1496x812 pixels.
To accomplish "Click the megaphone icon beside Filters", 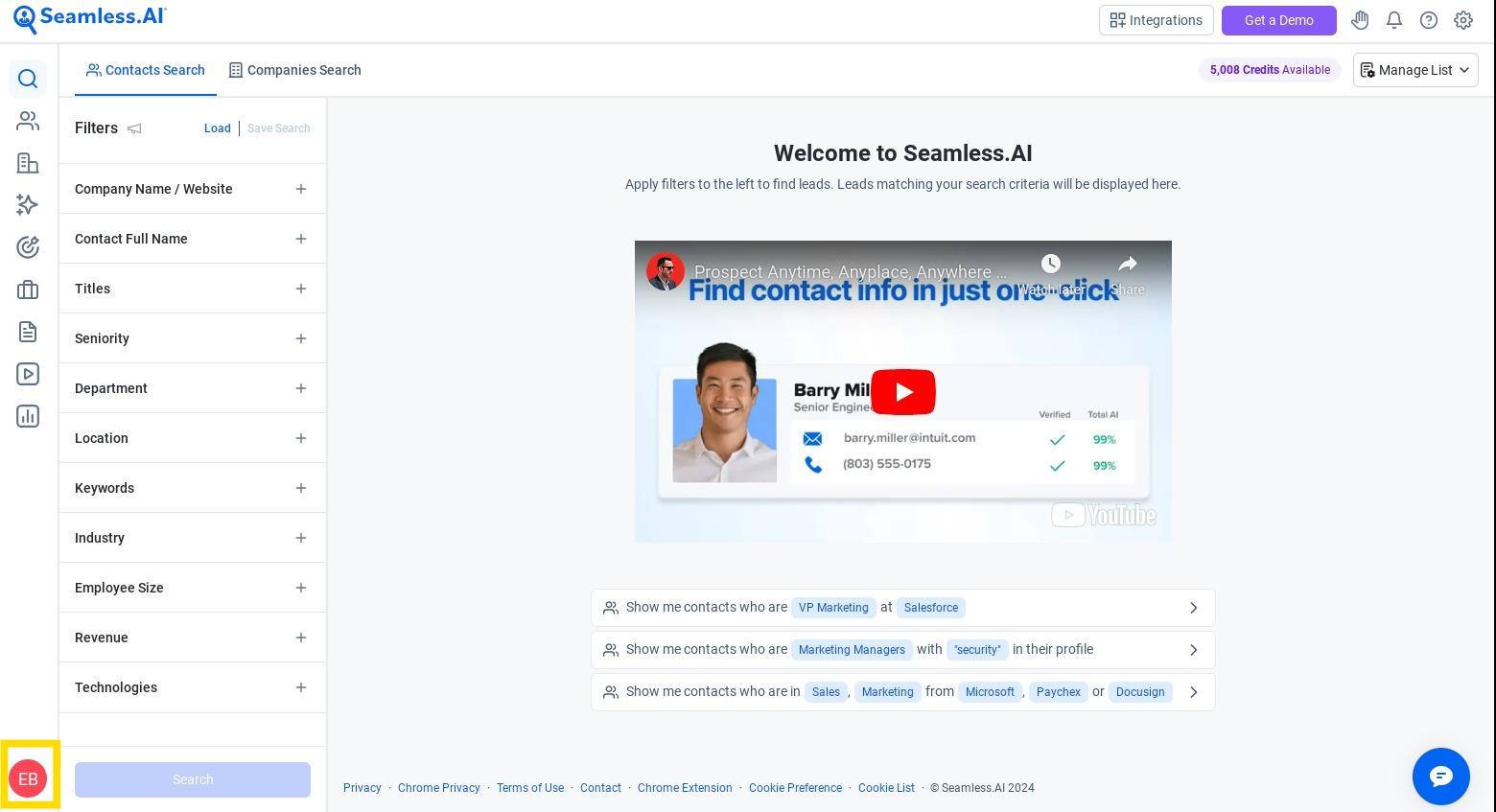I will [x=134, y=128].
